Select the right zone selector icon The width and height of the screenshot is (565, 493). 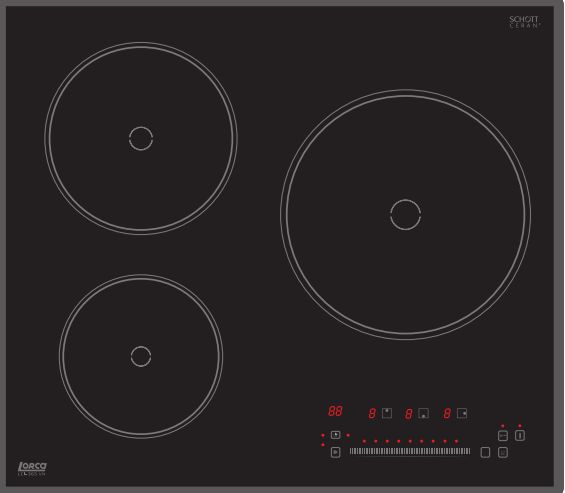[x=462, y=413]
